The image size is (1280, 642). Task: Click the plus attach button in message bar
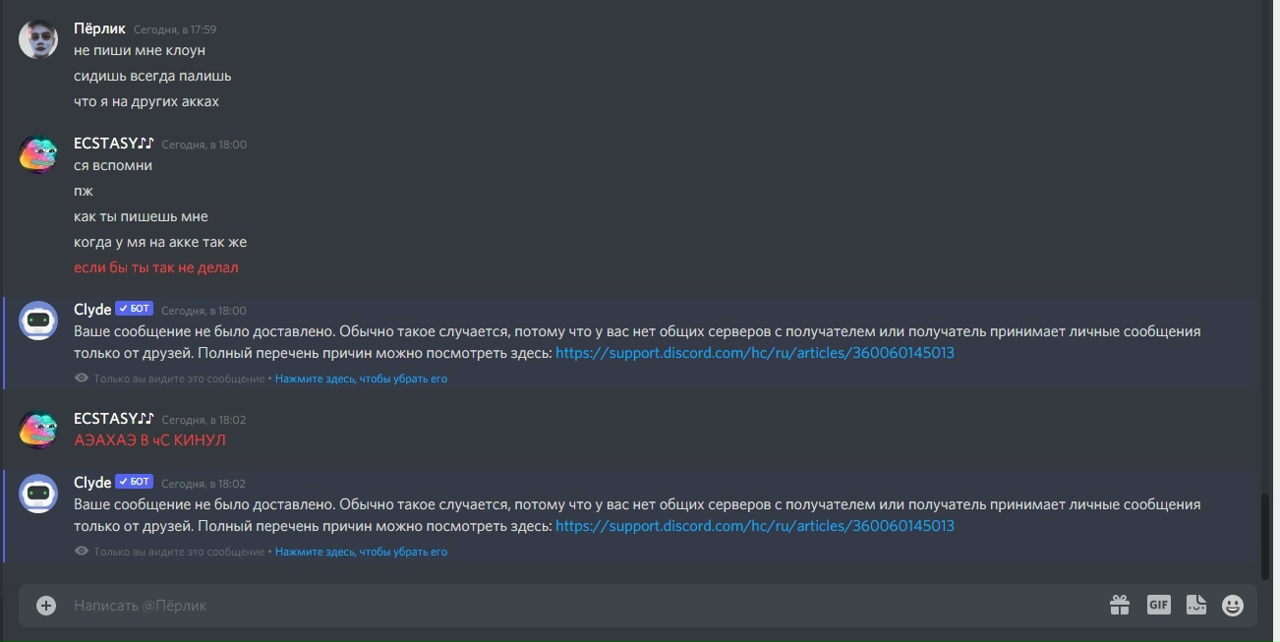[x=46, y=605]
